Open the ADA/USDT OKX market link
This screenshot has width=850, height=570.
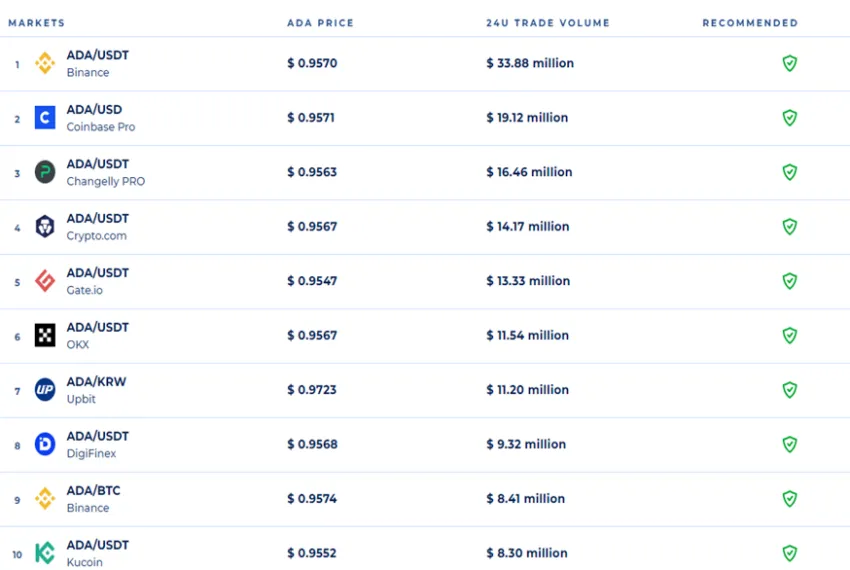tap(98, 335)
